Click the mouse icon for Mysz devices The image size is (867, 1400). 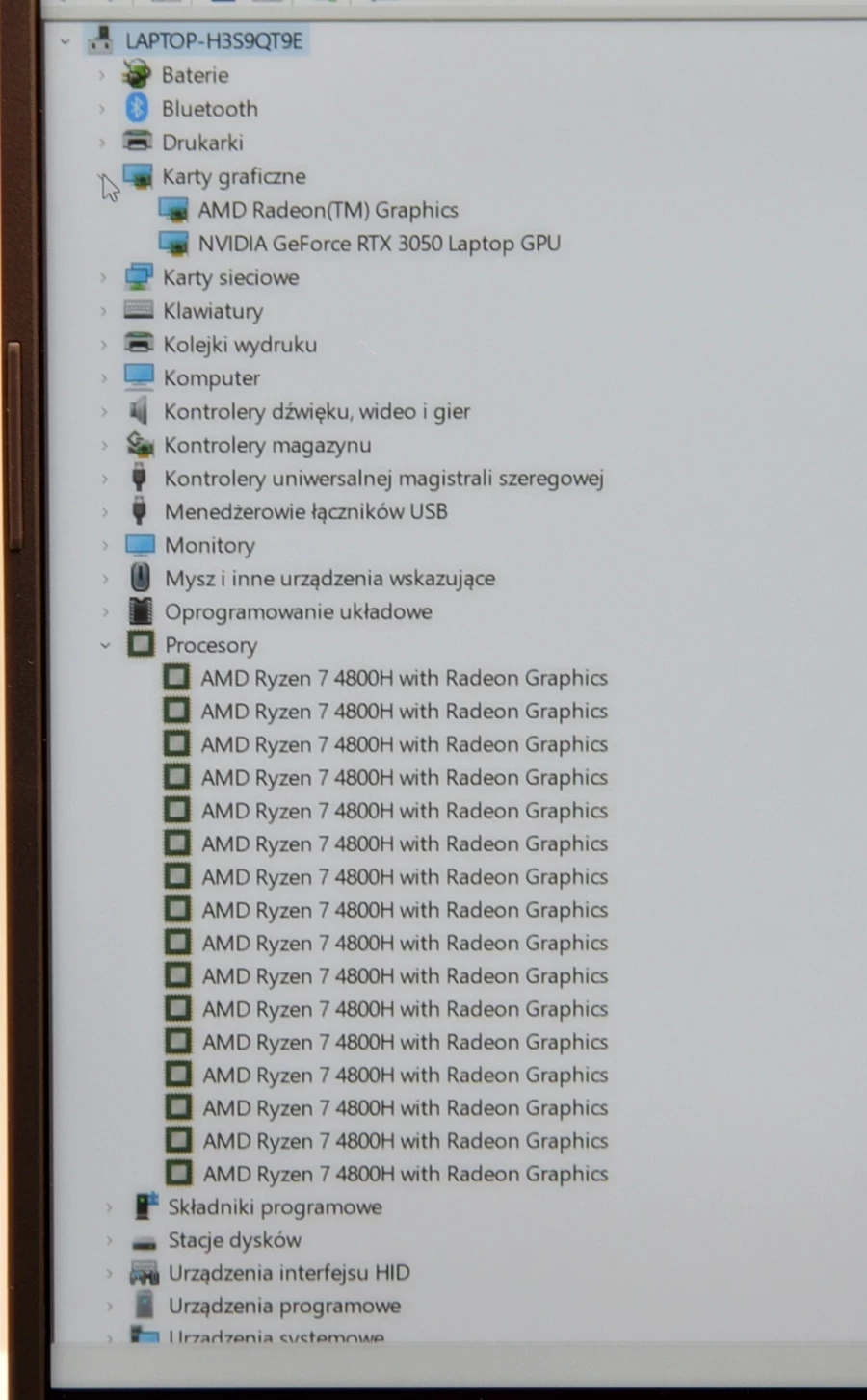point(141,578)
